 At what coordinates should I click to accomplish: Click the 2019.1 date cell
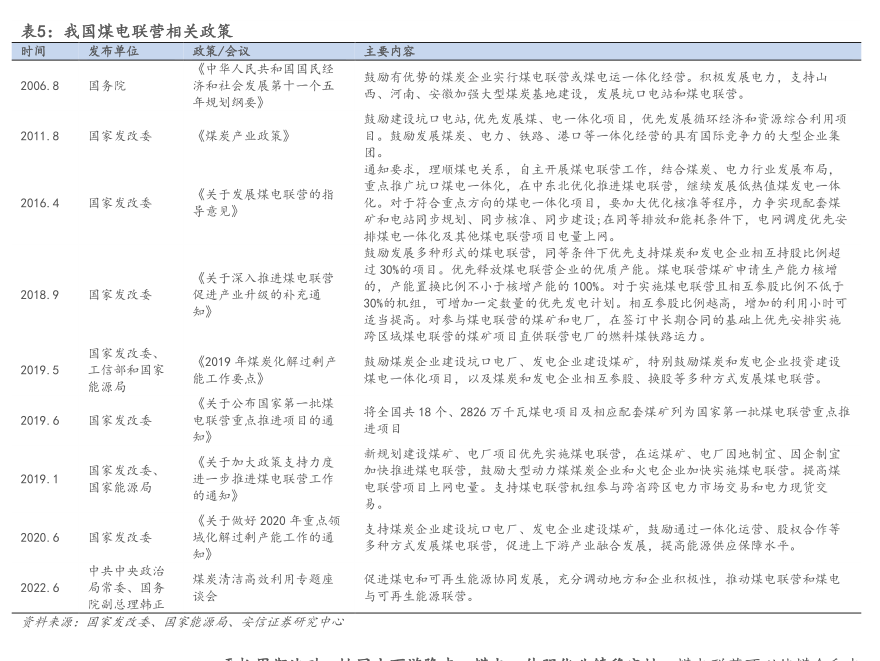(x=40, y=478)
